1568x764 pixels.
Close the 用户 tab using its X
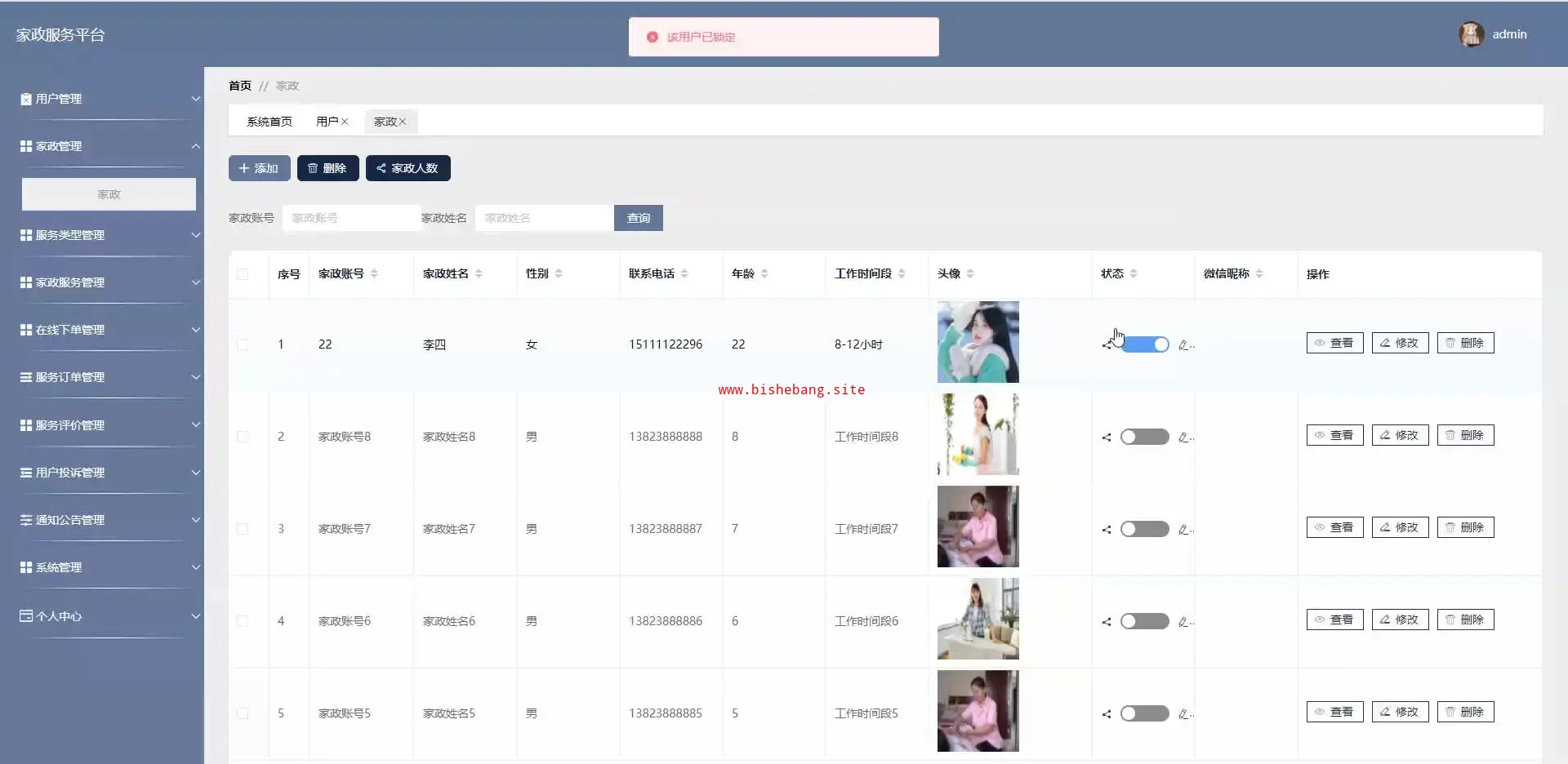click(345, 122)
